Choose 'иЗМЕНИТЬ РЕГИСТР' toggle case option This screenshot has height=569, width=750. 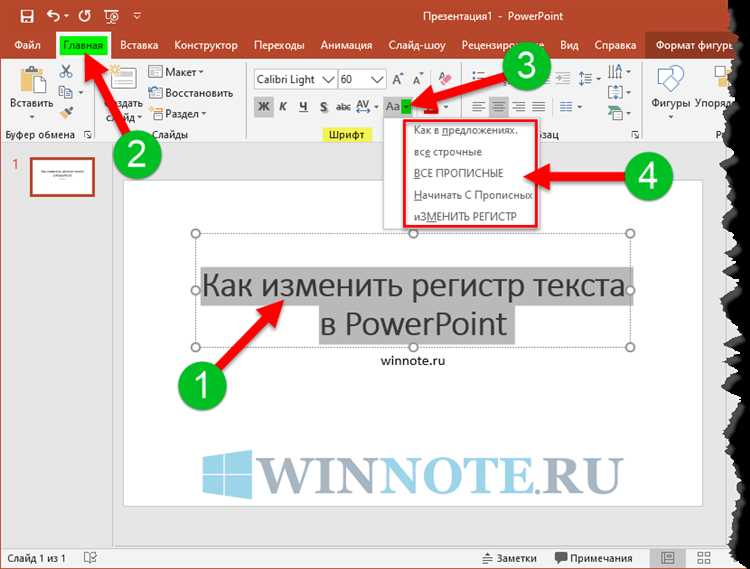point(465,217)
